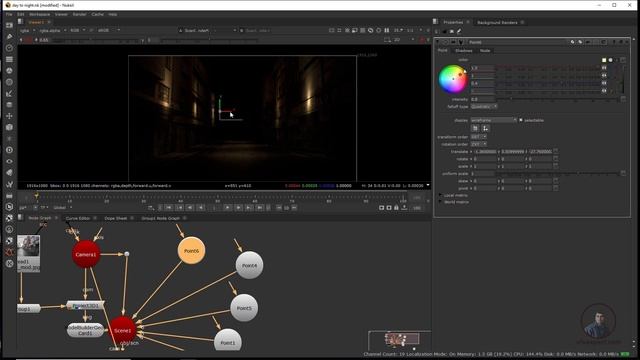The width and height of the screenshot is (640, 360).
Task: Open the ToolSets toolbar icon
Action: pyautogui.click(x=9, y=184)
